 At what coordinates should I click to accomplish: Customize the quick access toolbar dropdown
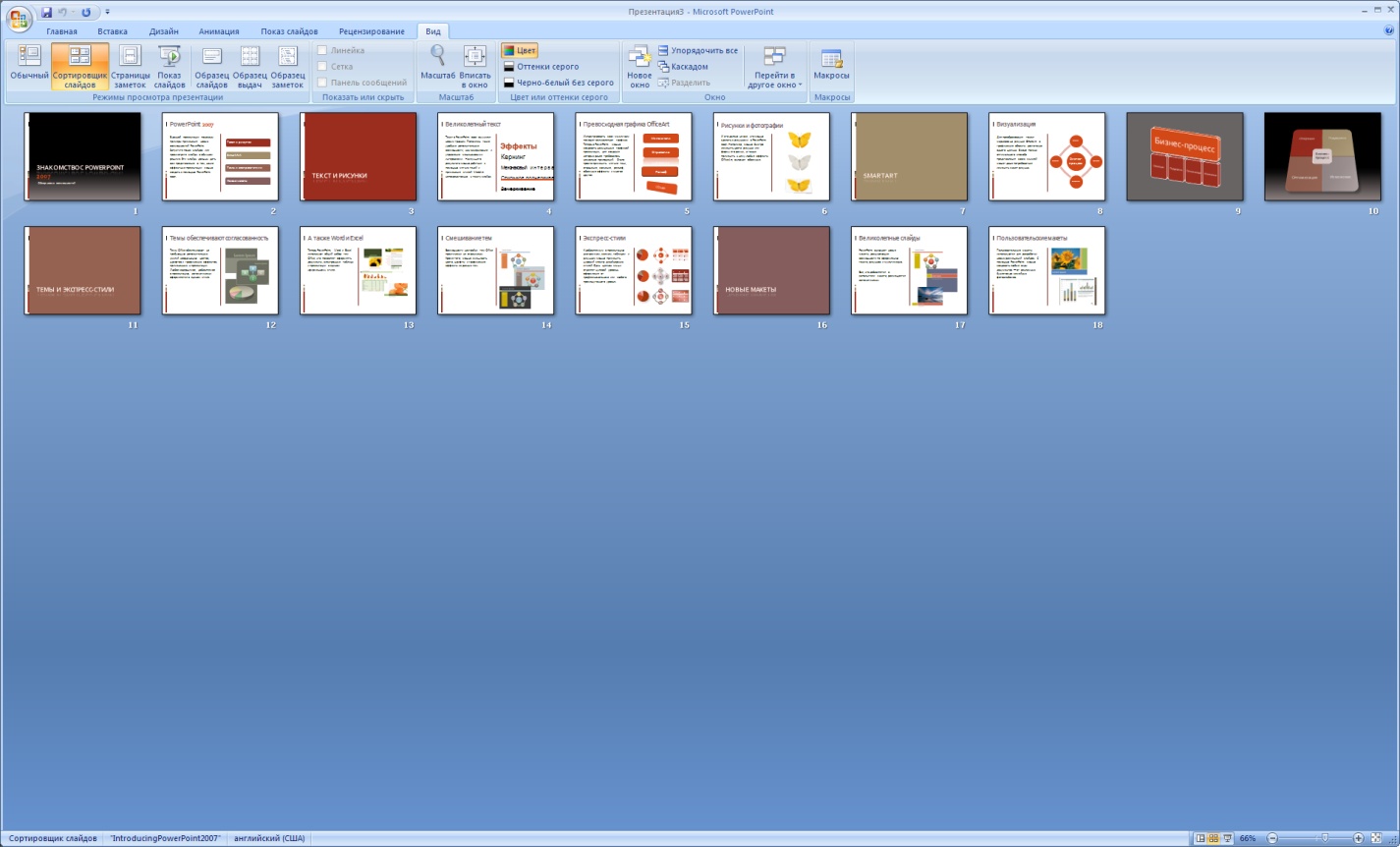coord(107,12)
